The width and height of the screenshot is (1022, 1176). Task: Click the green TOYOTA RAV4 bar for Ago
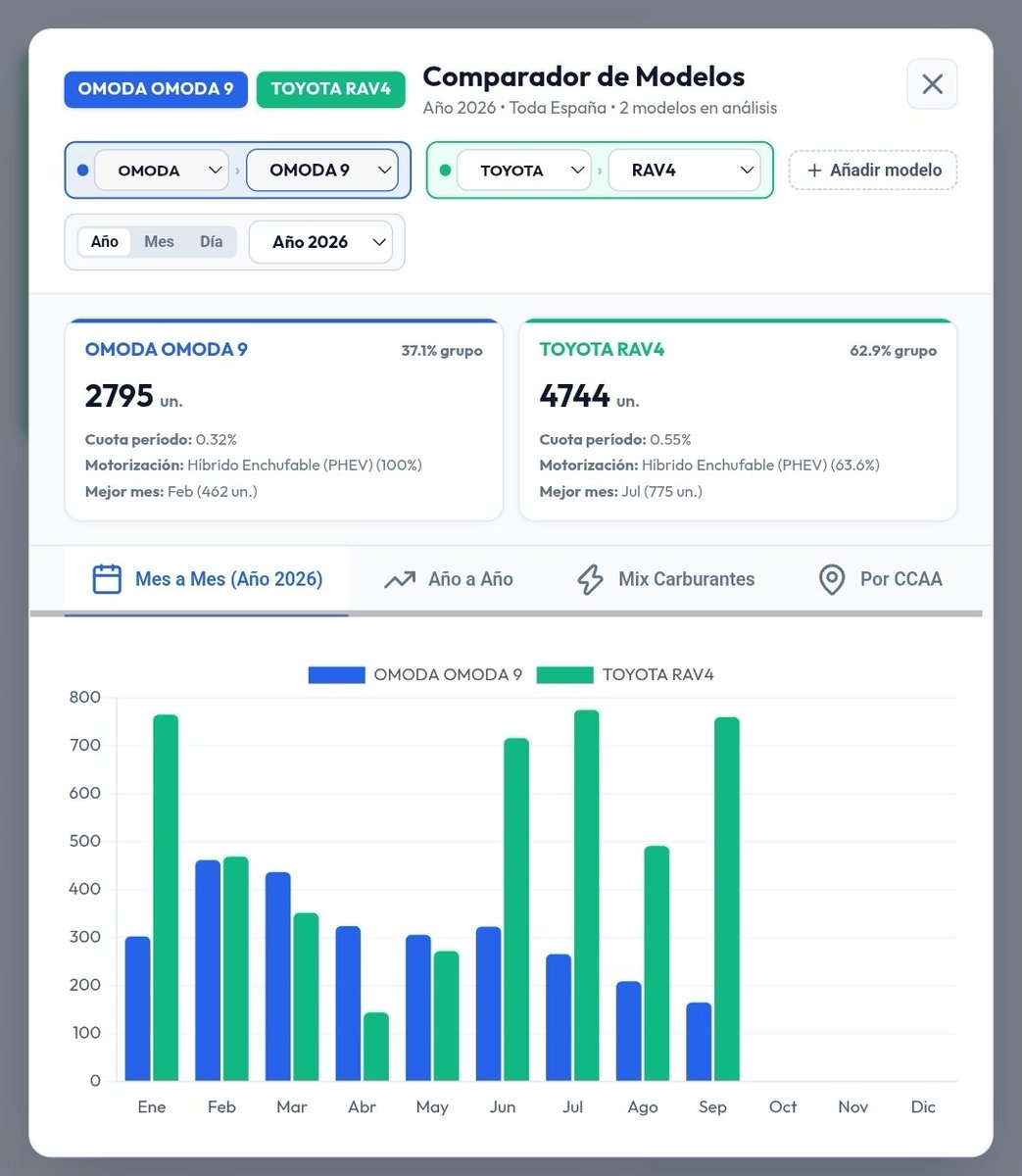tap(657, 963)
